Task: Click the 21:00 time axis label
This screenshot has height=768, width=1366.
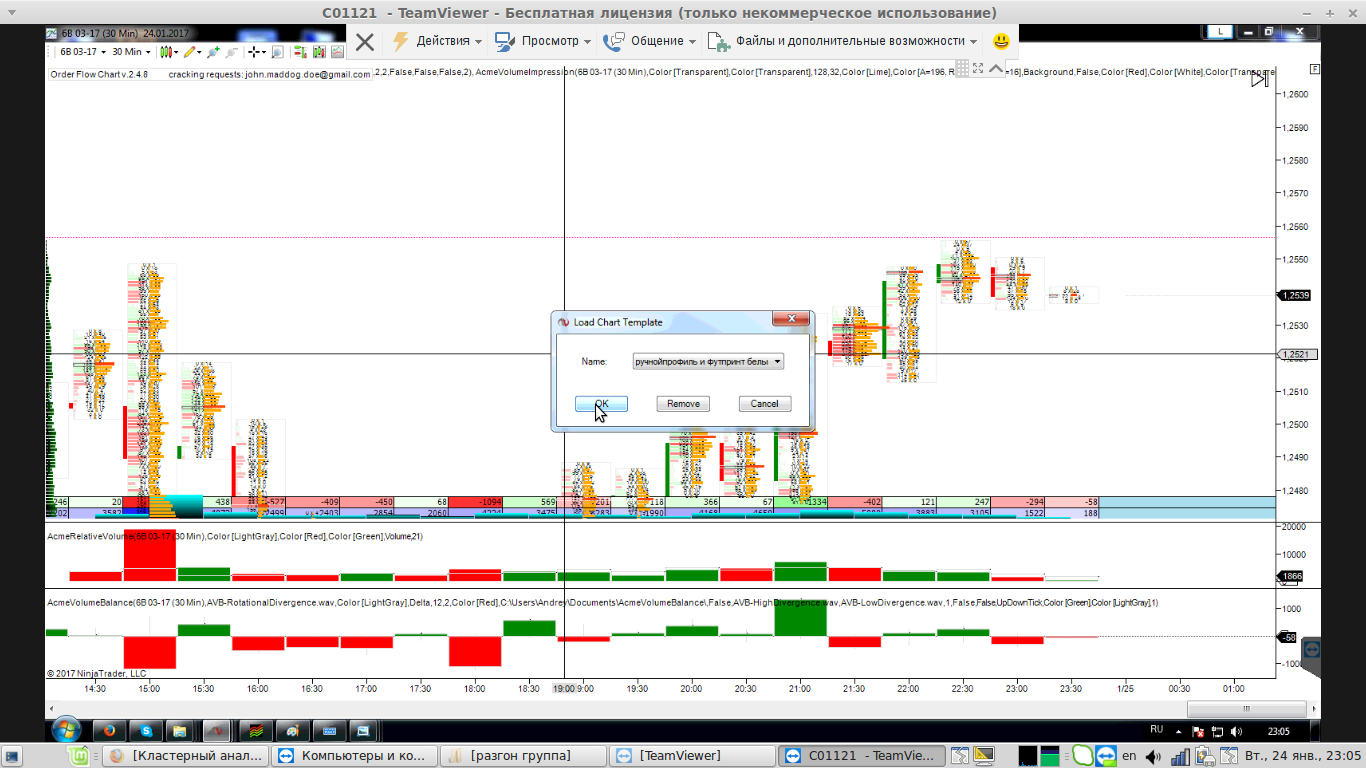Action: (x=799, y=689)
